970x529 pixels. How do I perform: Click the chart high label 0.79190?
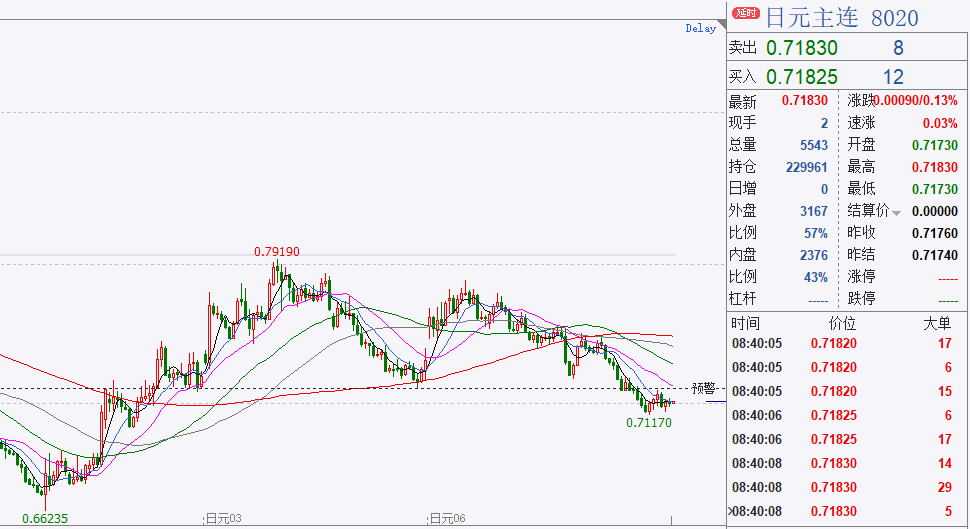point(277,252)
